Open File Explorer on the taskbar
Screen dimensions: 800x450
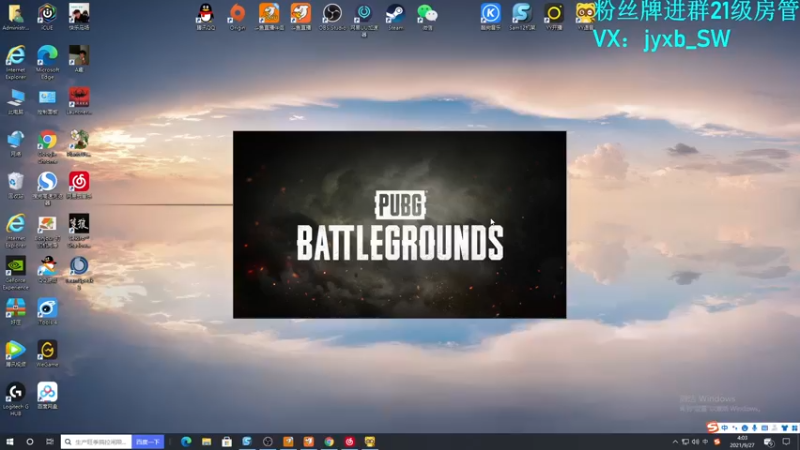pyautogui.click(x=206, y=441)
